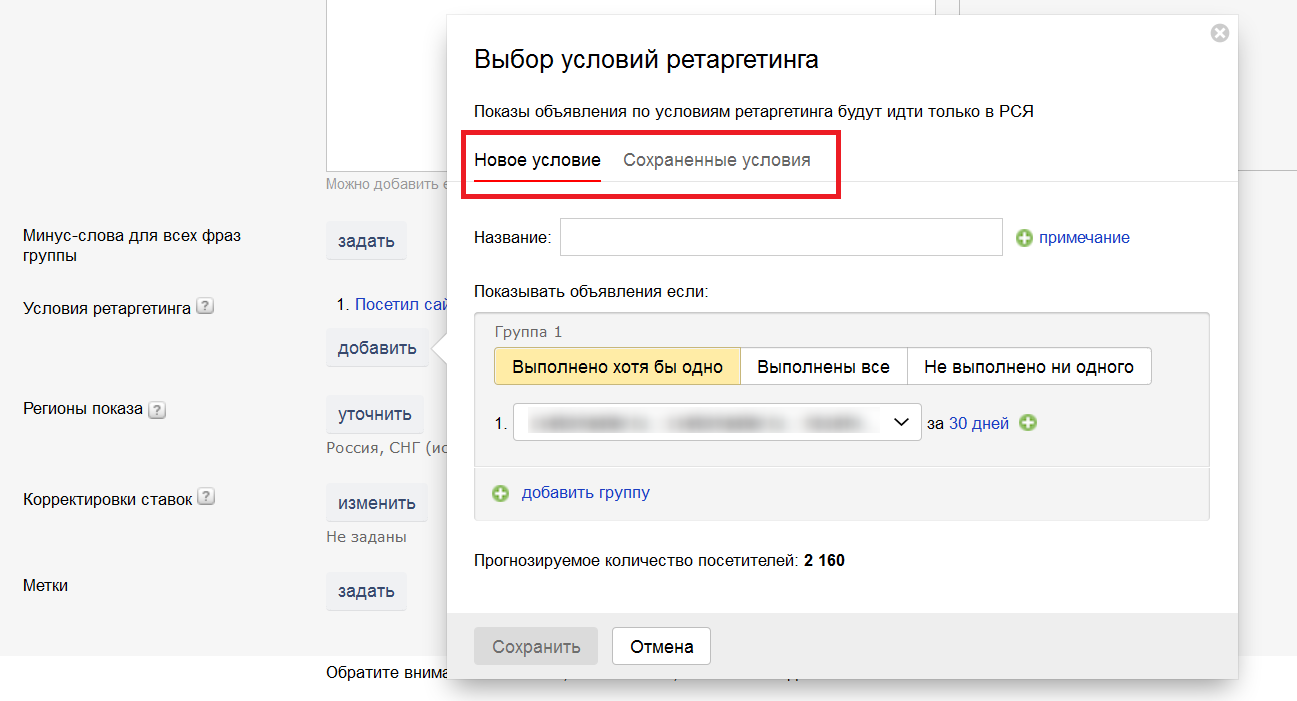The image size is (1297, 701).
Task: Expand the goal selection dropdown in Группа 1
Action: (717, 423)
